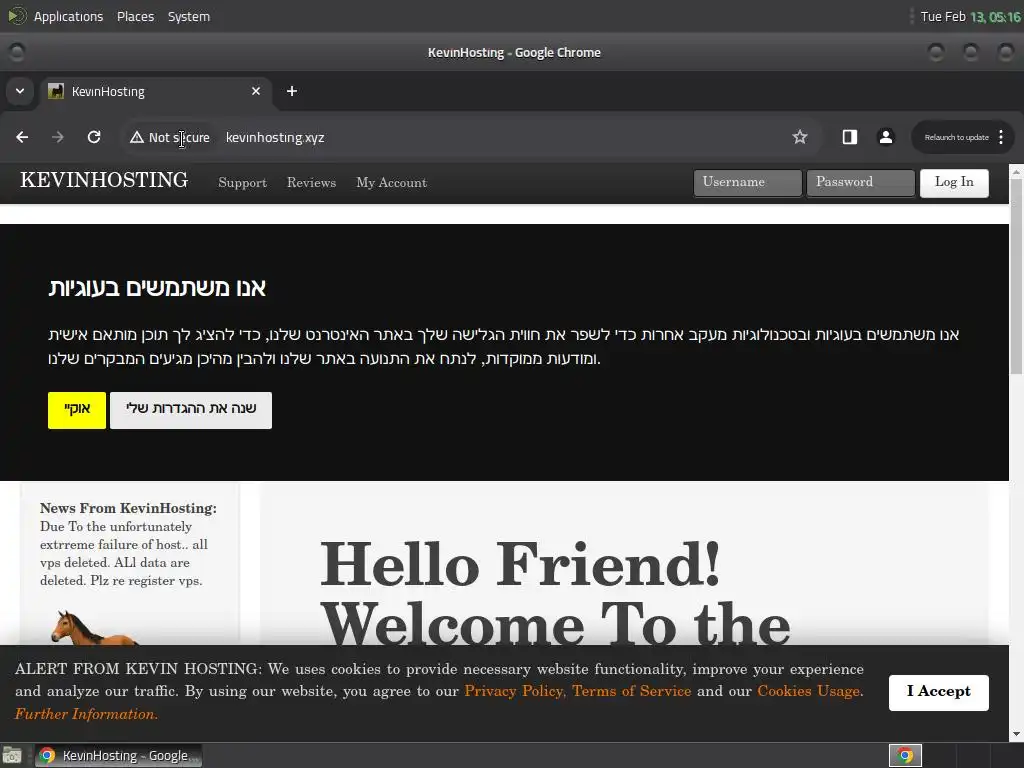Open the Cookies Usage link
This screenshot has width=1024, height=768.
click(808, 691)
